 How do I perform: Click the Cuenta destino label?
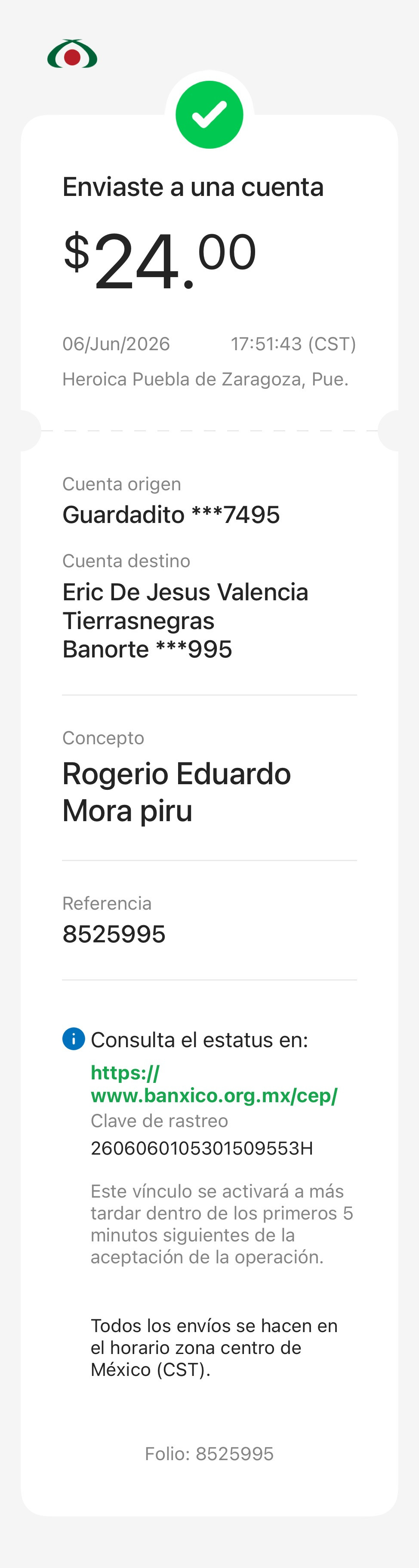point(126,561)
